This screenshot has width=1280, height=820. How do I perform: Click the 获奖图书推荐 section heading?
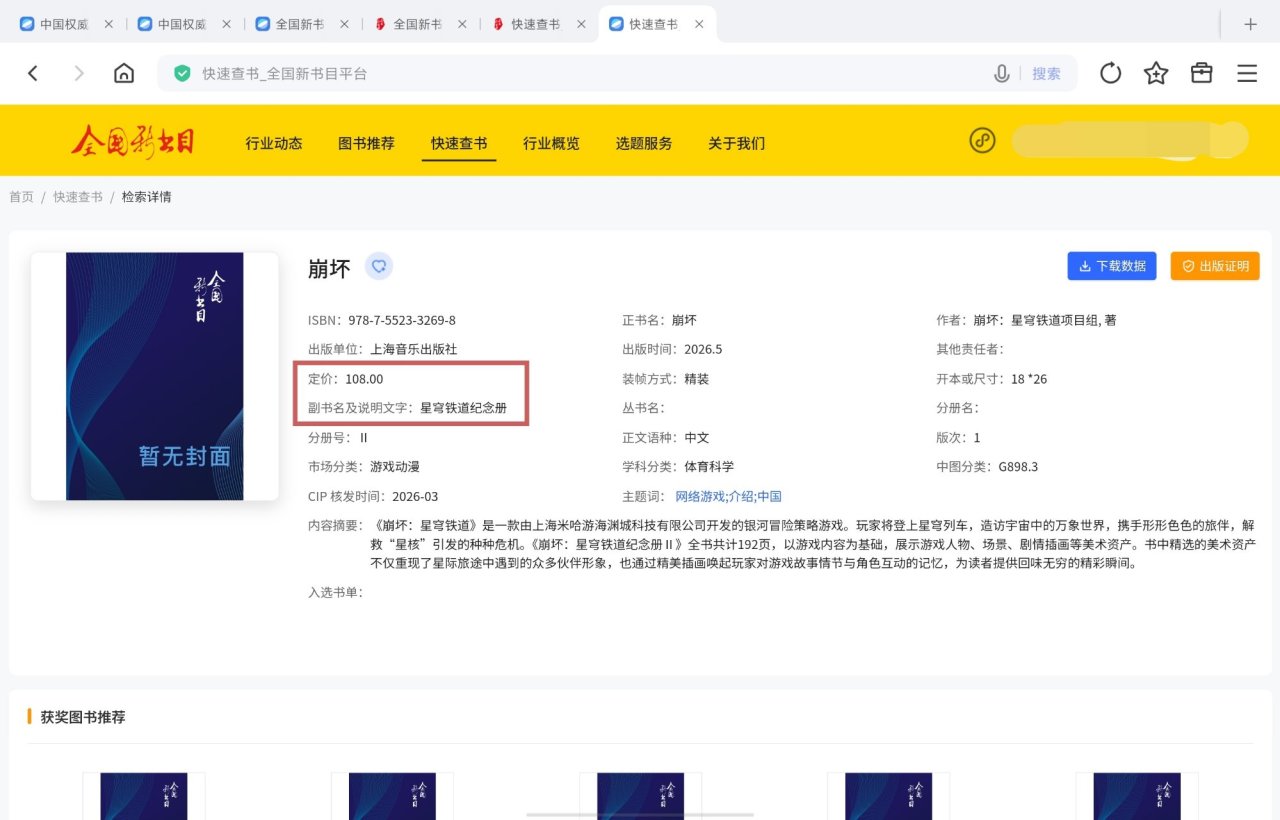click(83, 717)
